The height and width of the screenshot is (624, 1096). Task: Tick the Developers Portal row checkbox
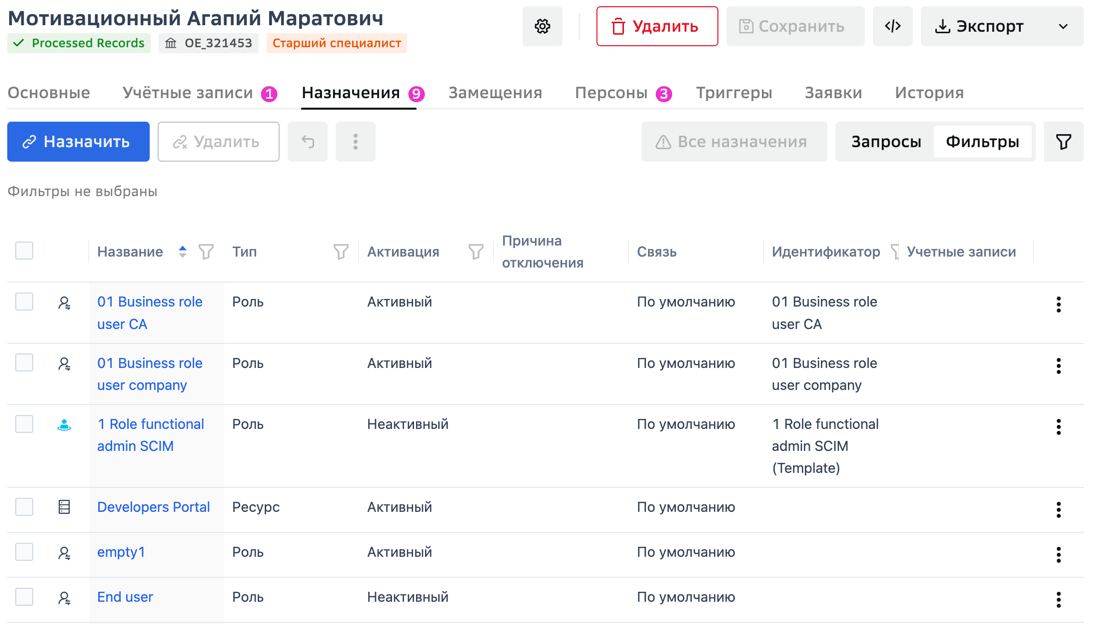24,507
